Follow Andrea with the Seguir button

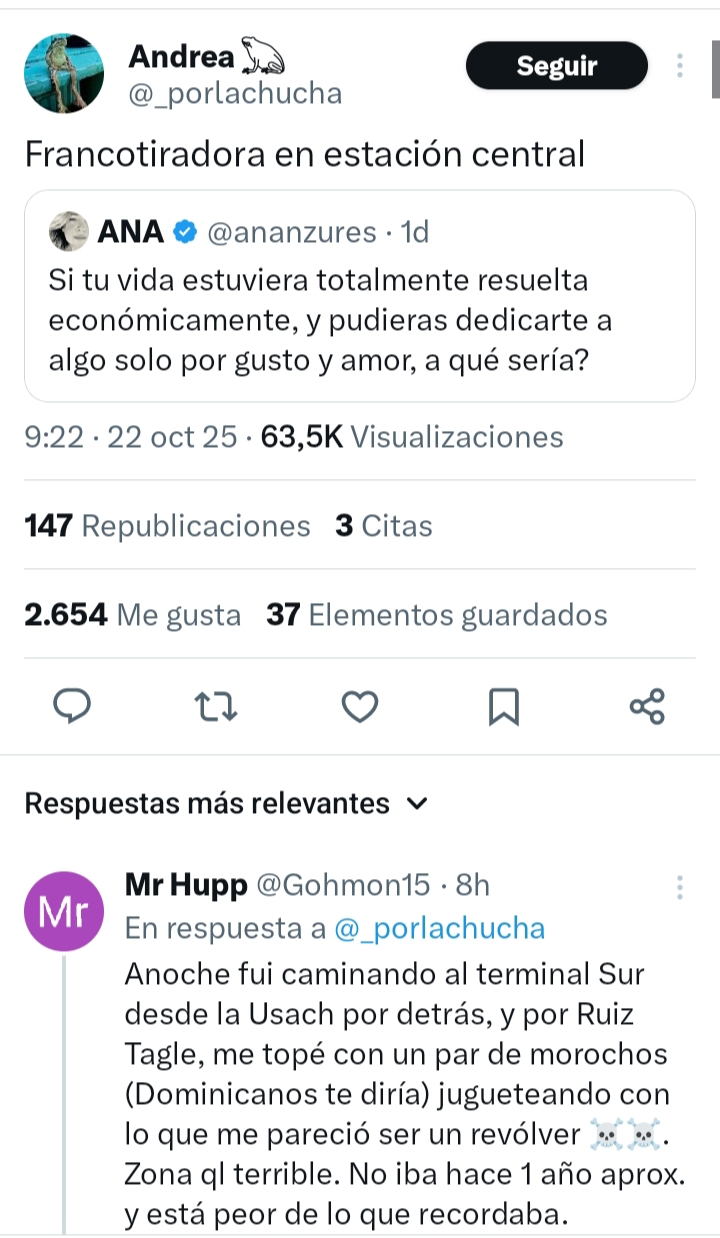556,66
